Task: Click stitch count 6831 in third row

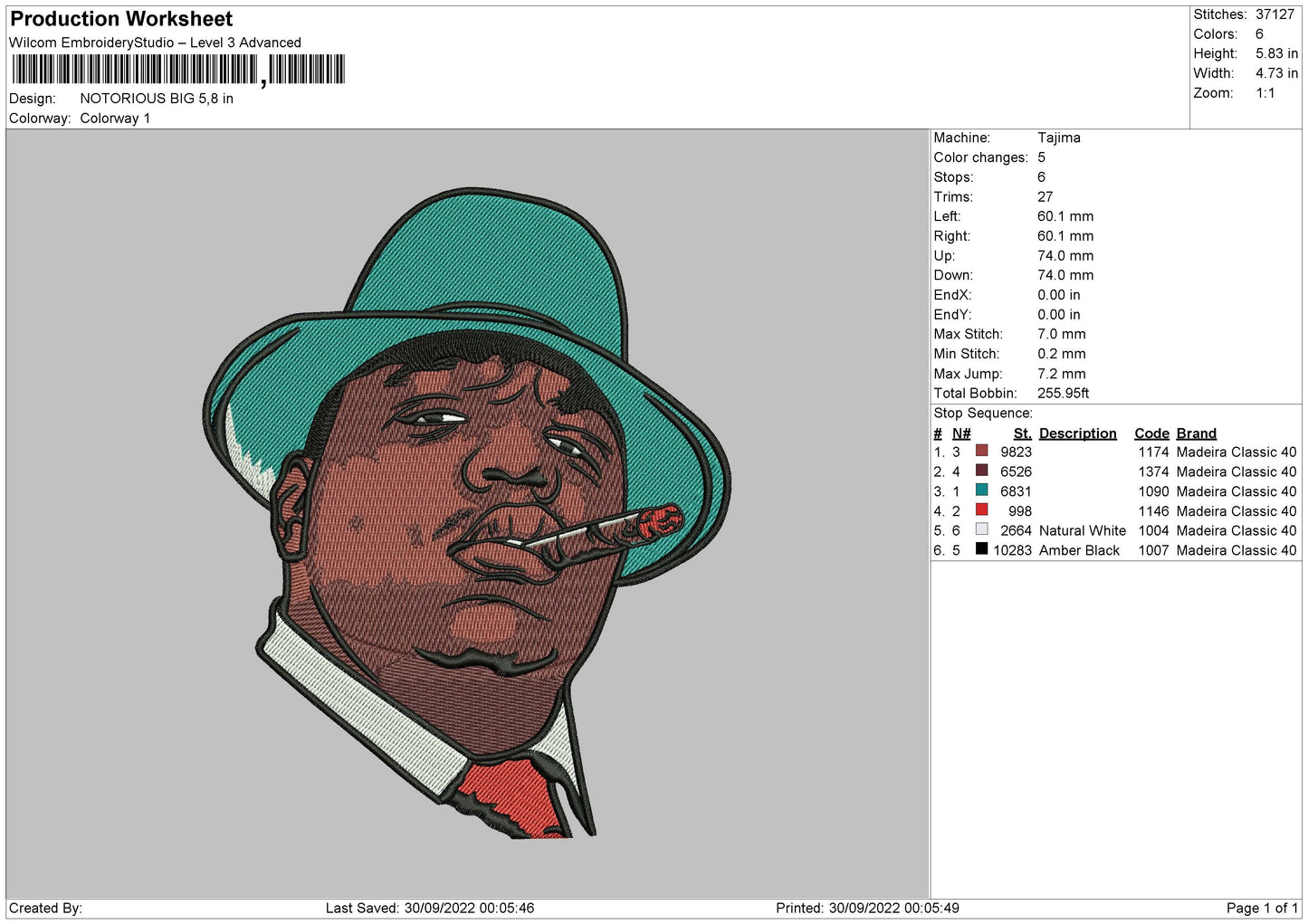Action: tap(1016, 491)
